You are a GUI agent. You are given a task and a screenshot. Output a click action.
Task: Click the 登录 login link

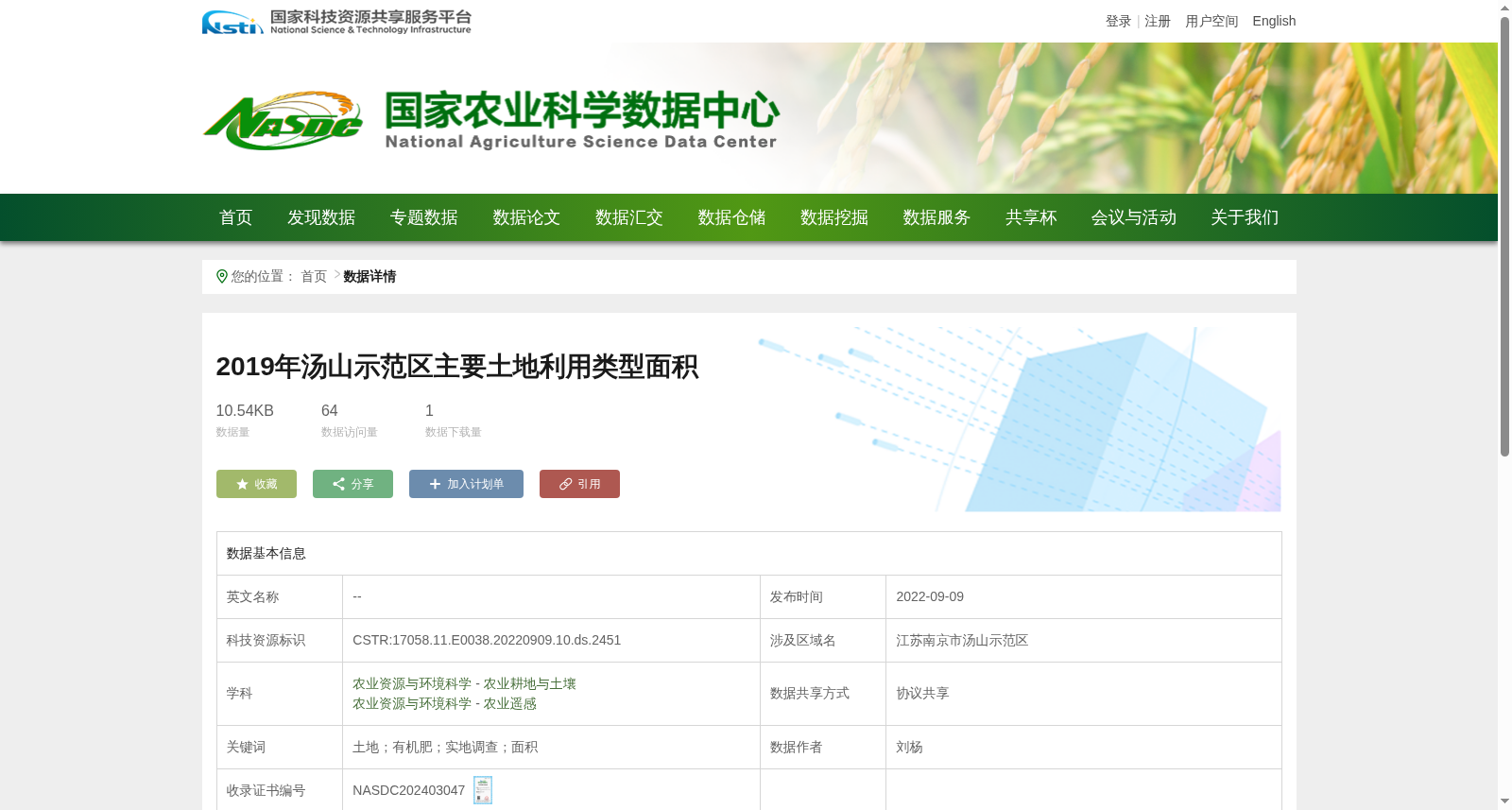point(1119,21)
